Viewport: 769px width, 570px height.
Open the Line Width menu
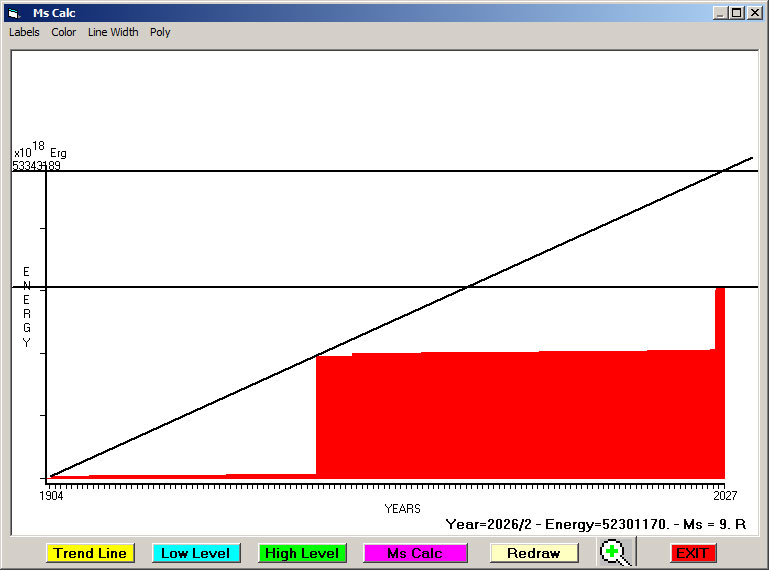[x=113, y=32]
